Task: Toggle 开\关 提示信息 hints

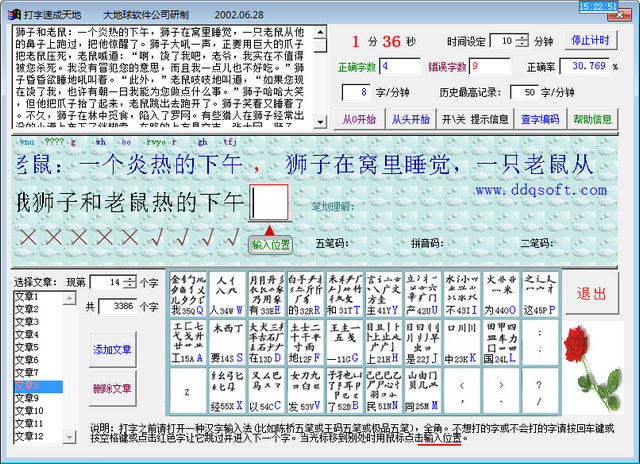Action: [x=475, y=119]
